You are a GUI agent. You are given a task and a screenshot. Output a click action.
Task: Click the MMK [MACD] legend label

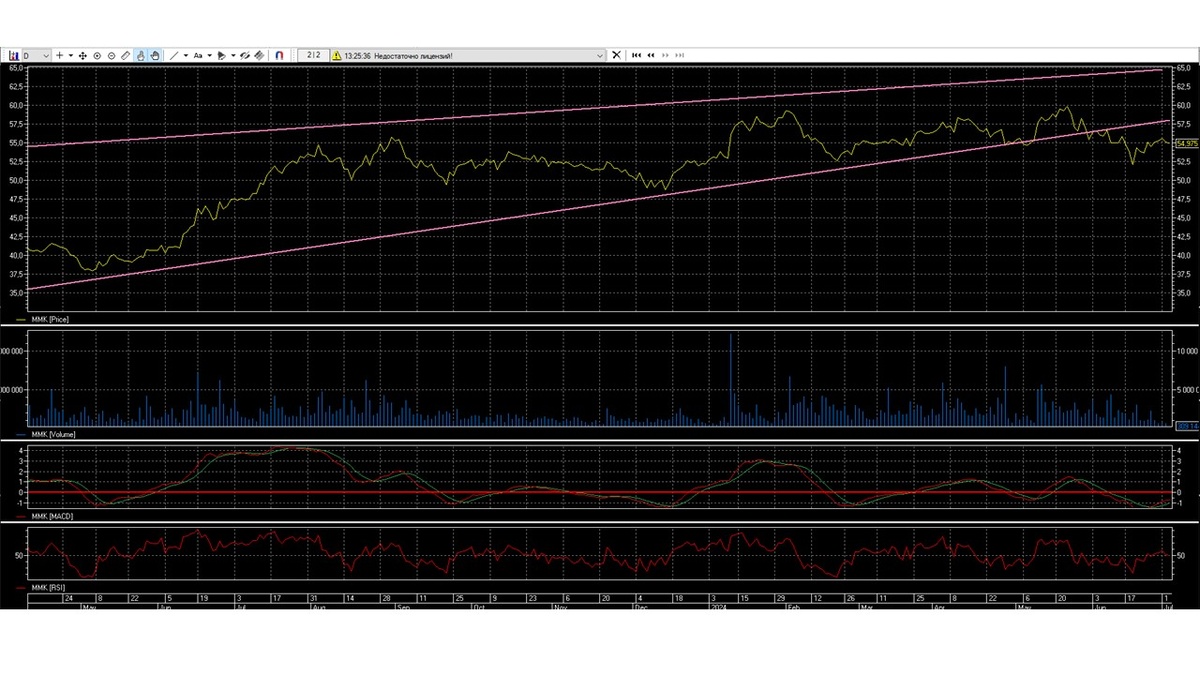click(51, 516)
